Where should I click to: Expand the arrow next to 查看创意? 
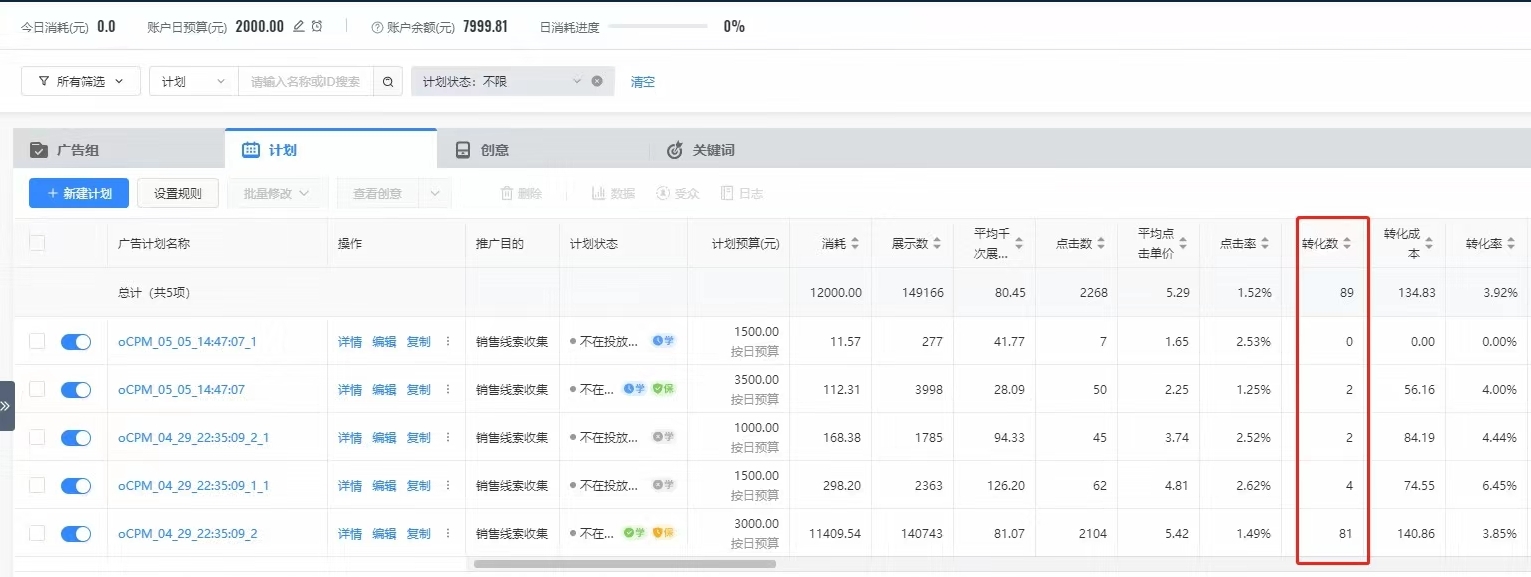[434, 193]
